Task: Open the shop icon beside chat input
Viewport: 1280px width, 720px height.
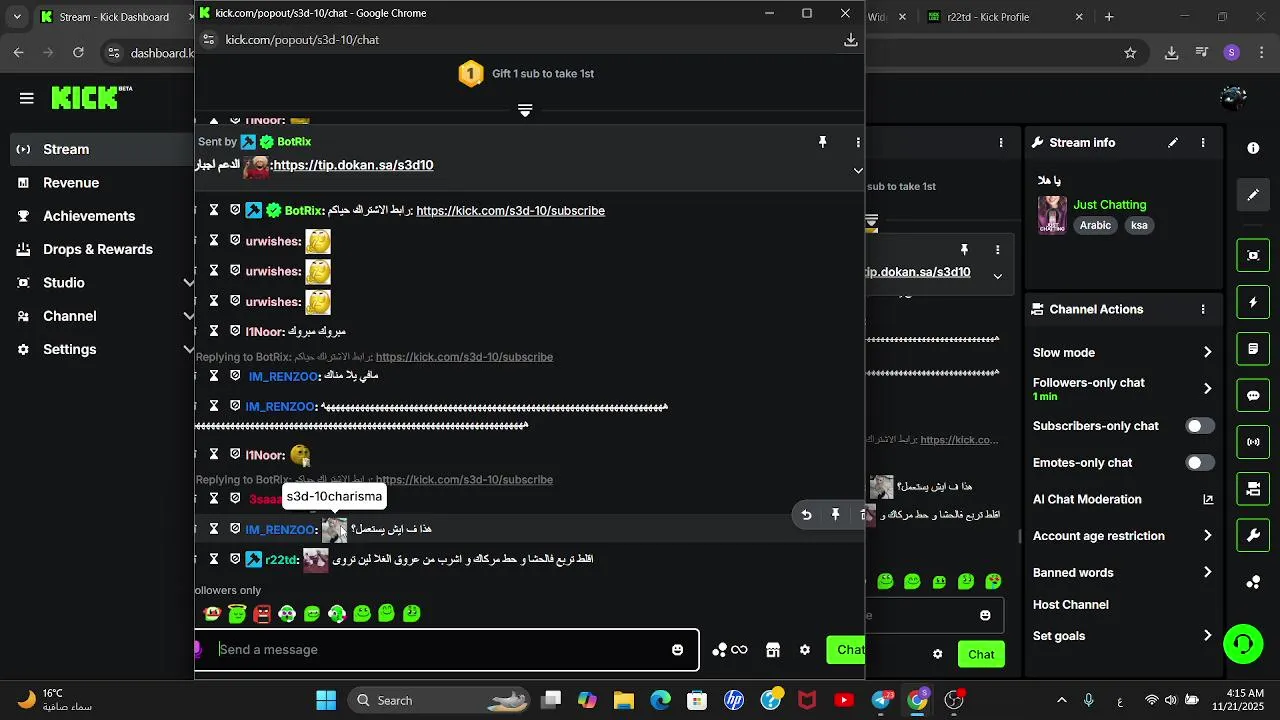Action: click(x=773, y=650)
